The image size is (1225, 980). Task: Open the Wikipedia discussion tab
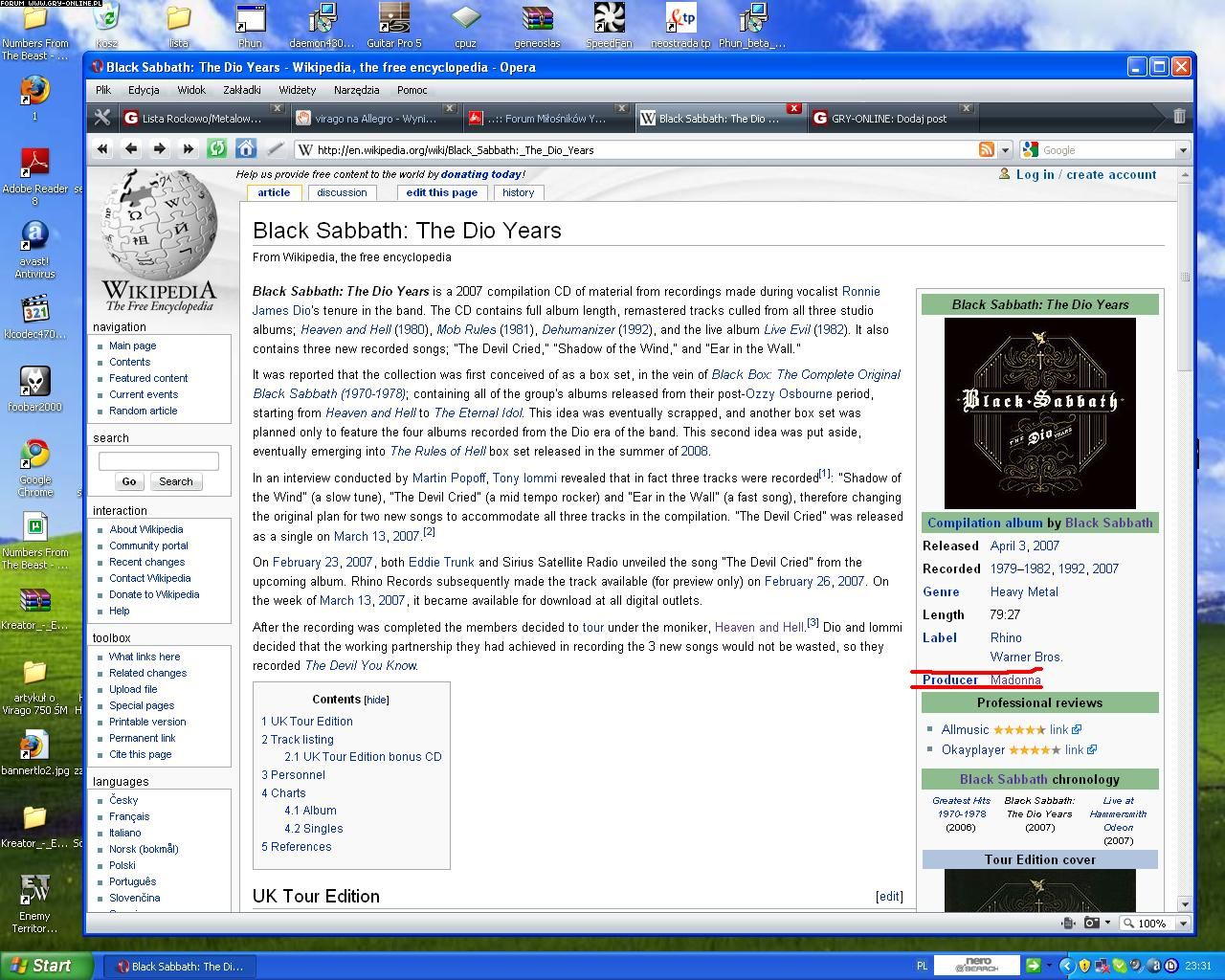coord(342,192)
